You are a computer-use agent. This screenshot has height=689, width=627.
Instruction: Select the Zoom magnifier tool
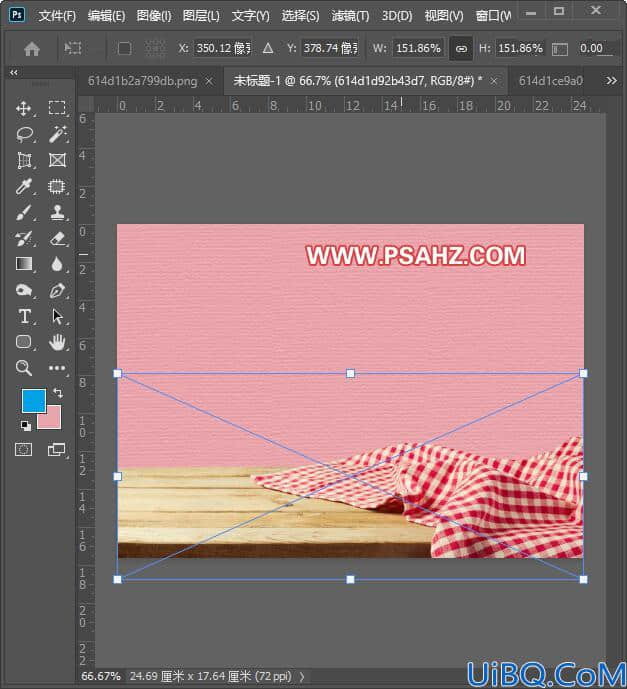pos(24,368)
